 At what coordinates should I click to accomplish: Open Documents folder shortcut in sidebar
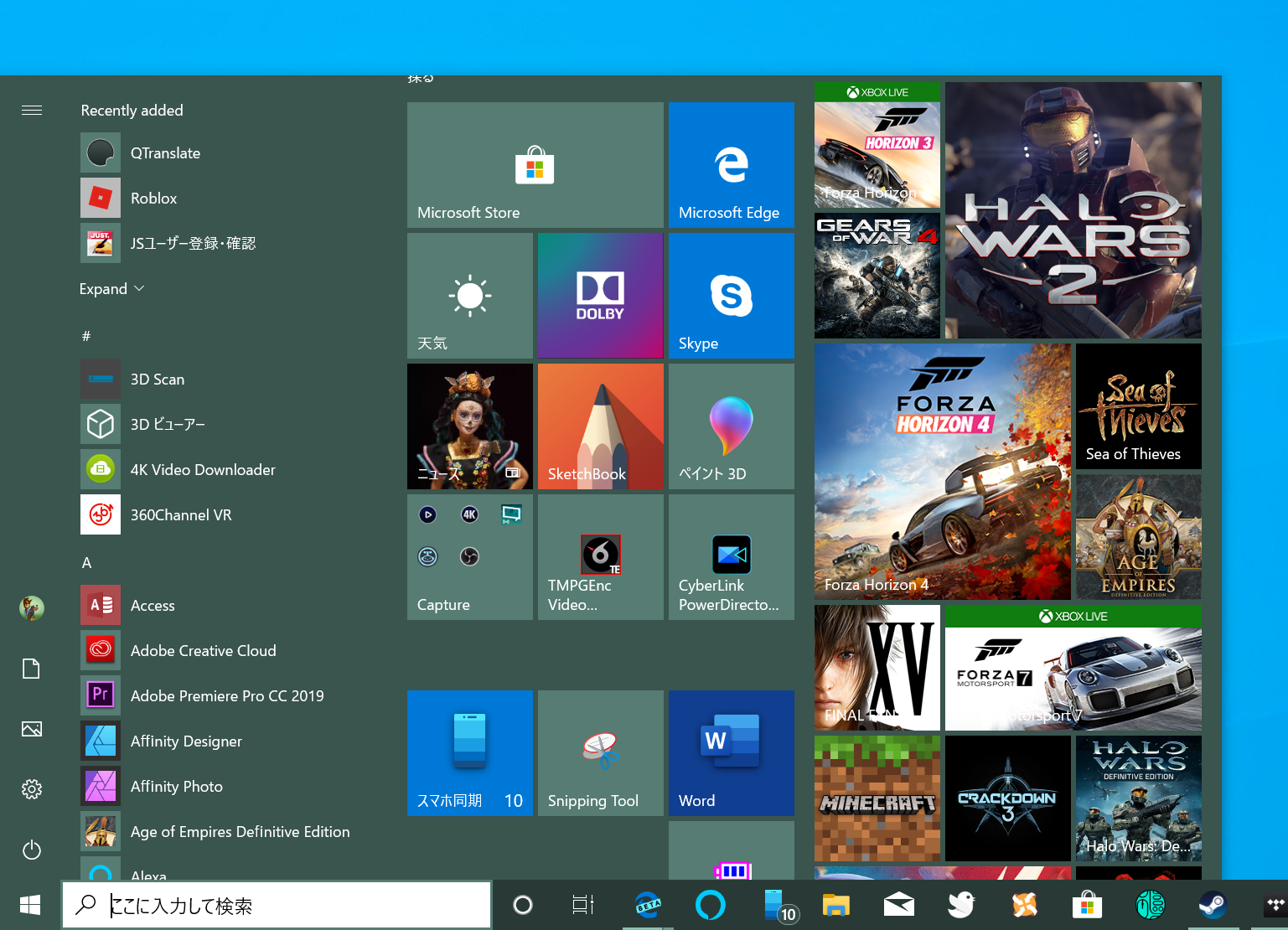pyautogui.click(x=32, y=669)
